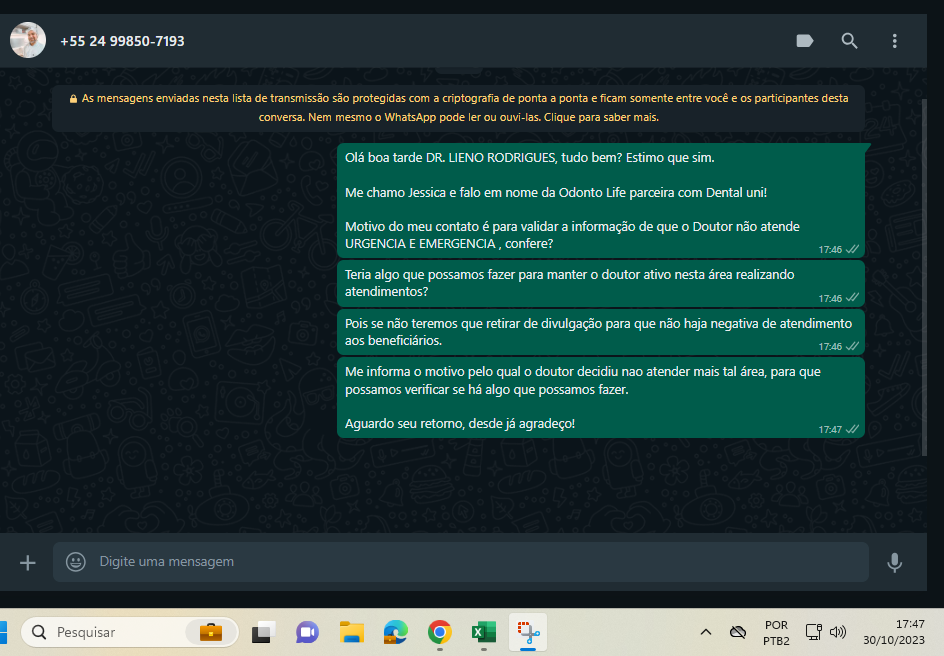Open Microsoft Edge from the taskbar

tap(396, 632)
